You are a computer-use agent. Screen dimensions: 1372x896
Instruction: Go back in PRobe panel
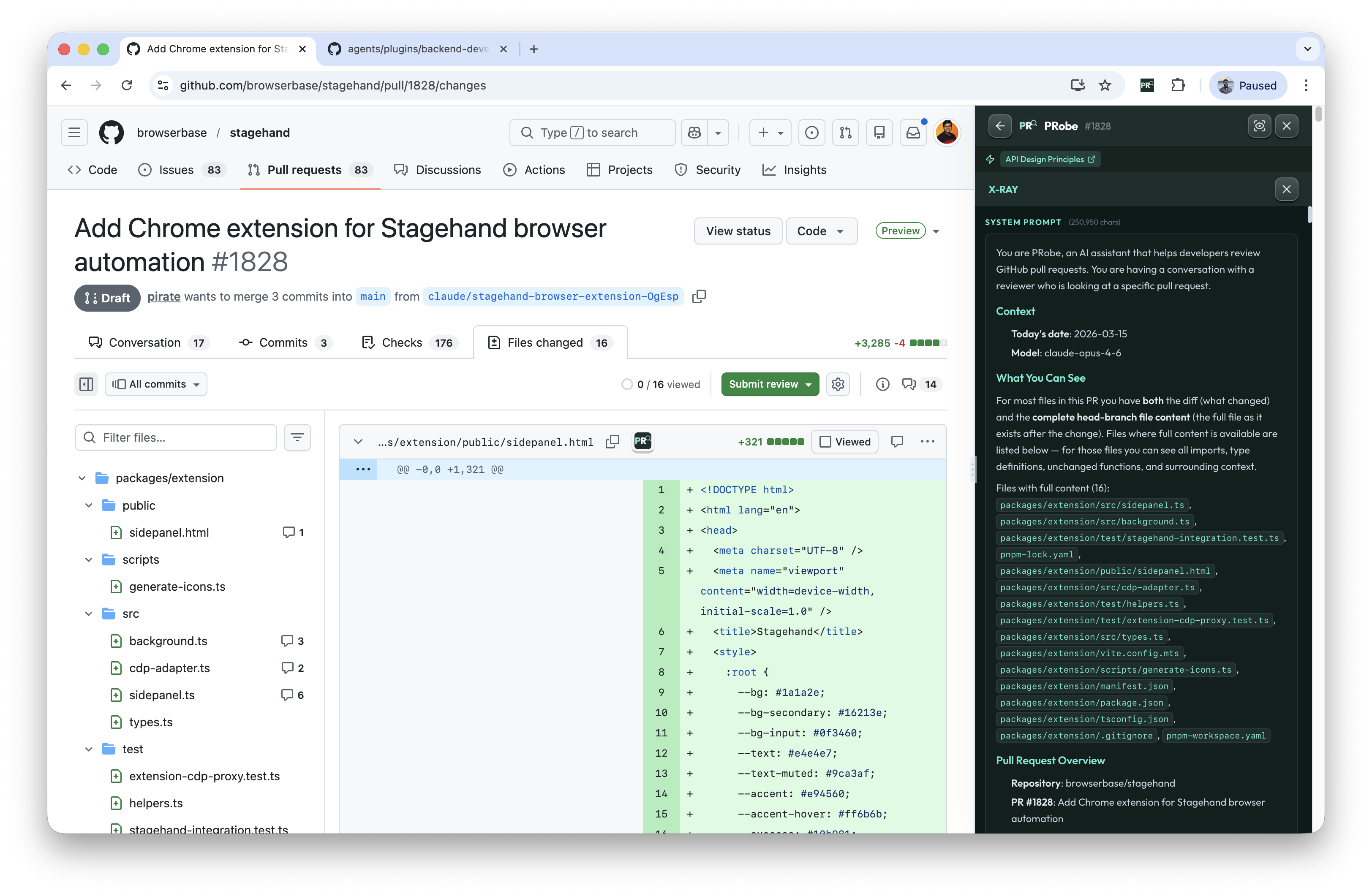coord(999,125)
